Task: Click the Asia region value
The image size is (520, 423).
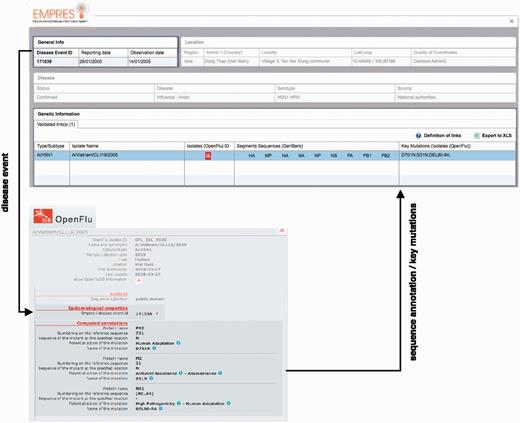Action: (x=188, y=61)
